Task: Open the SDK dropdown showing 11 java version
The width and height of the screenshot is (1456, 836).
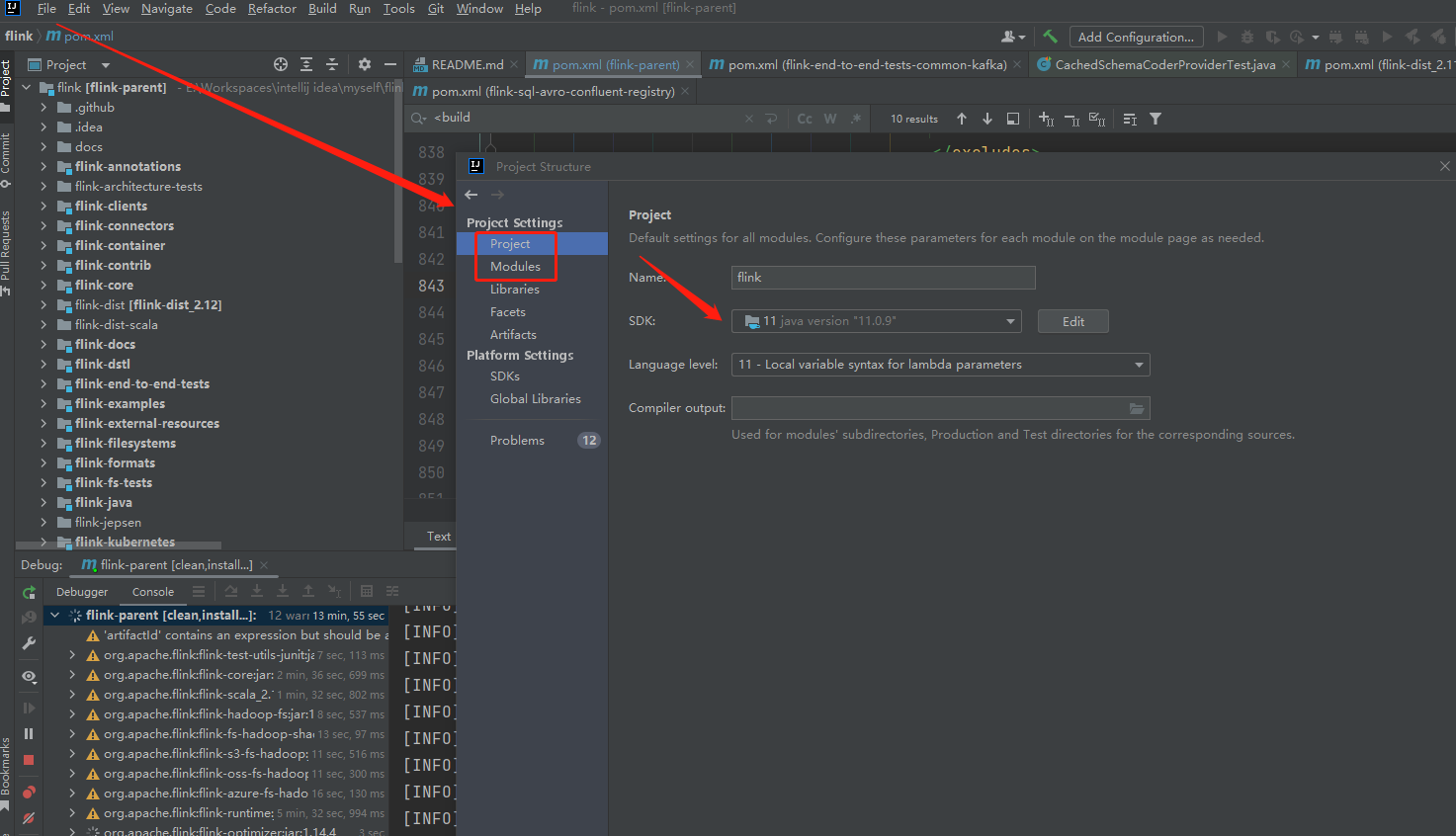Action: pos(876,321)
